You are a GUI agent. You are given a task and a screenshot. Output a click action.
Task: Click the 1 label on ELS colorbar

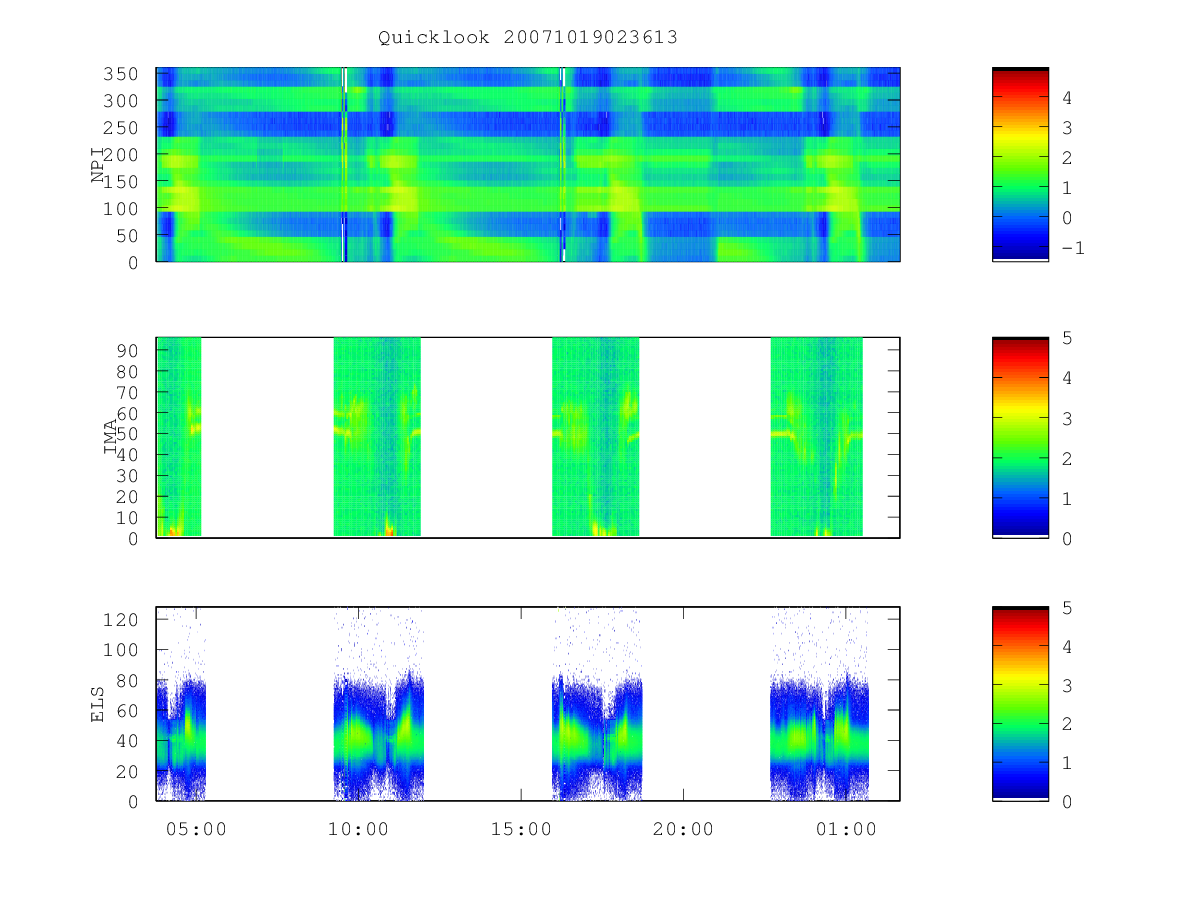point(1067,763)
